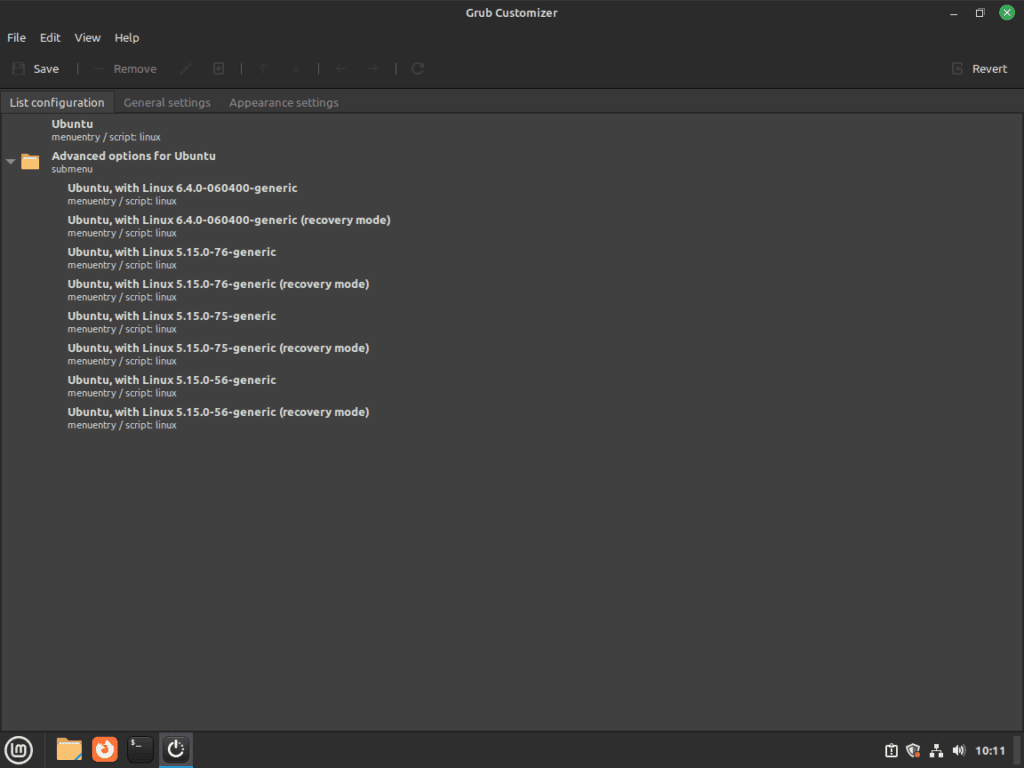
Task: Click the move entry up arrow icon
Action: [262, 68]
